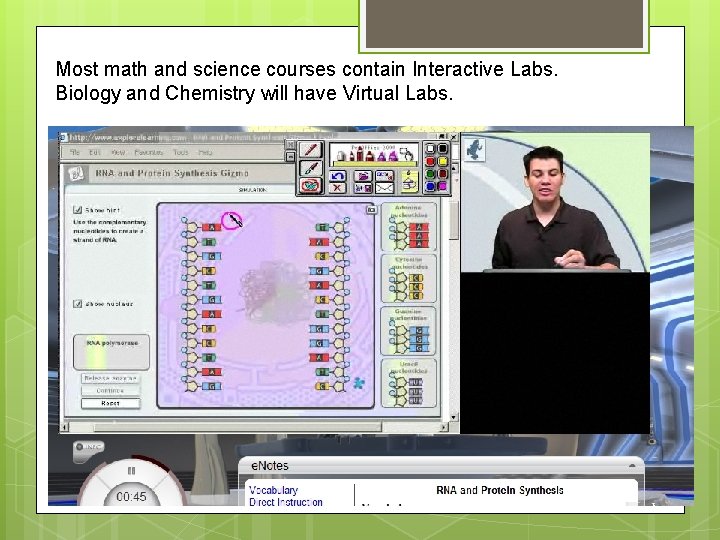Toggle the Show hint checkbox

click(x=77, y=210)
